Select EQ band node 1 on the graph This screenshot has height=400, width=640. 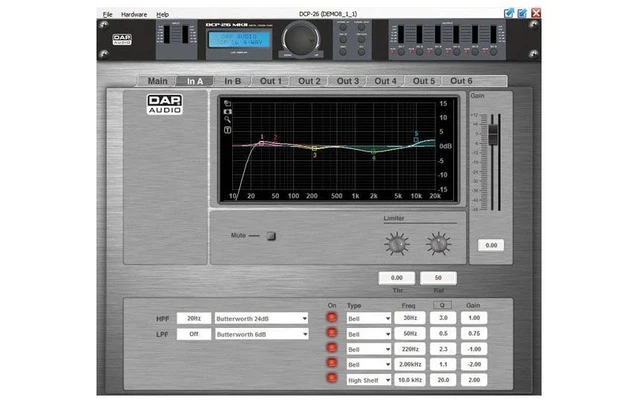(x=262, y=143)
